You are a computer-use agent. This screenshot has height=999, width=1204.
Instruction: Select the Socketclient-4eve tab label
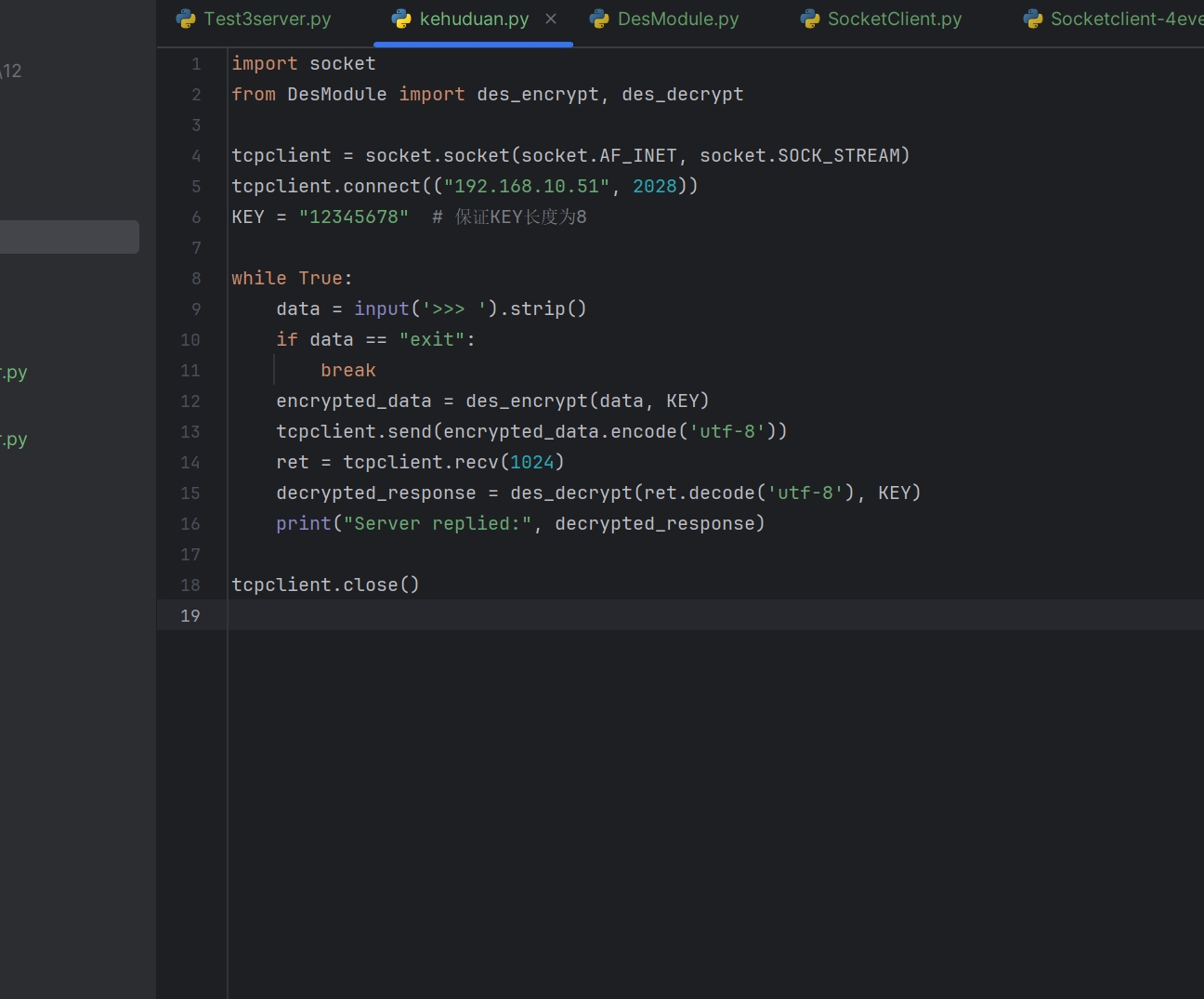(1126, 19)
